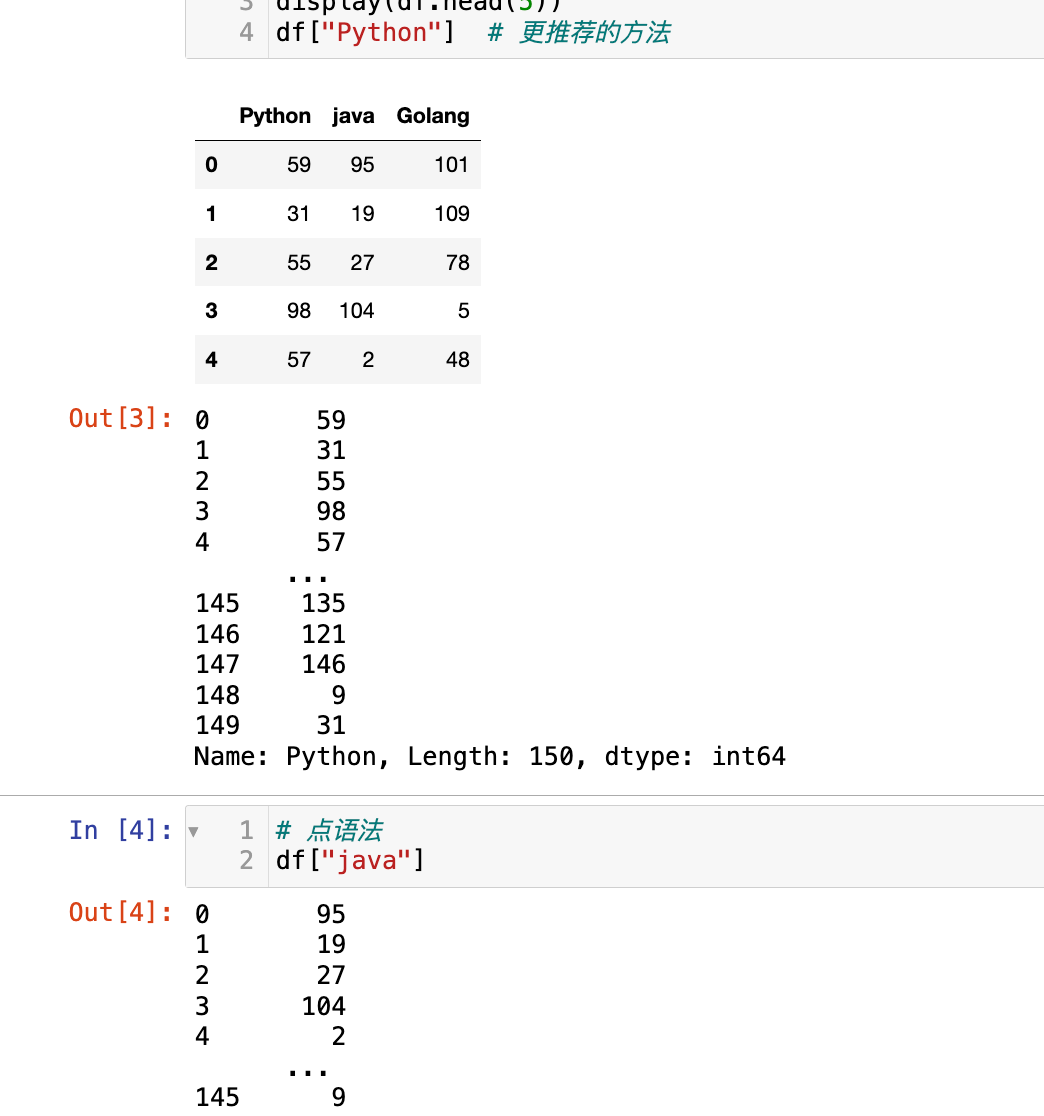Click the java value 104 in the table
The image size is (1044, 1116).
click(x=356, y=311)
